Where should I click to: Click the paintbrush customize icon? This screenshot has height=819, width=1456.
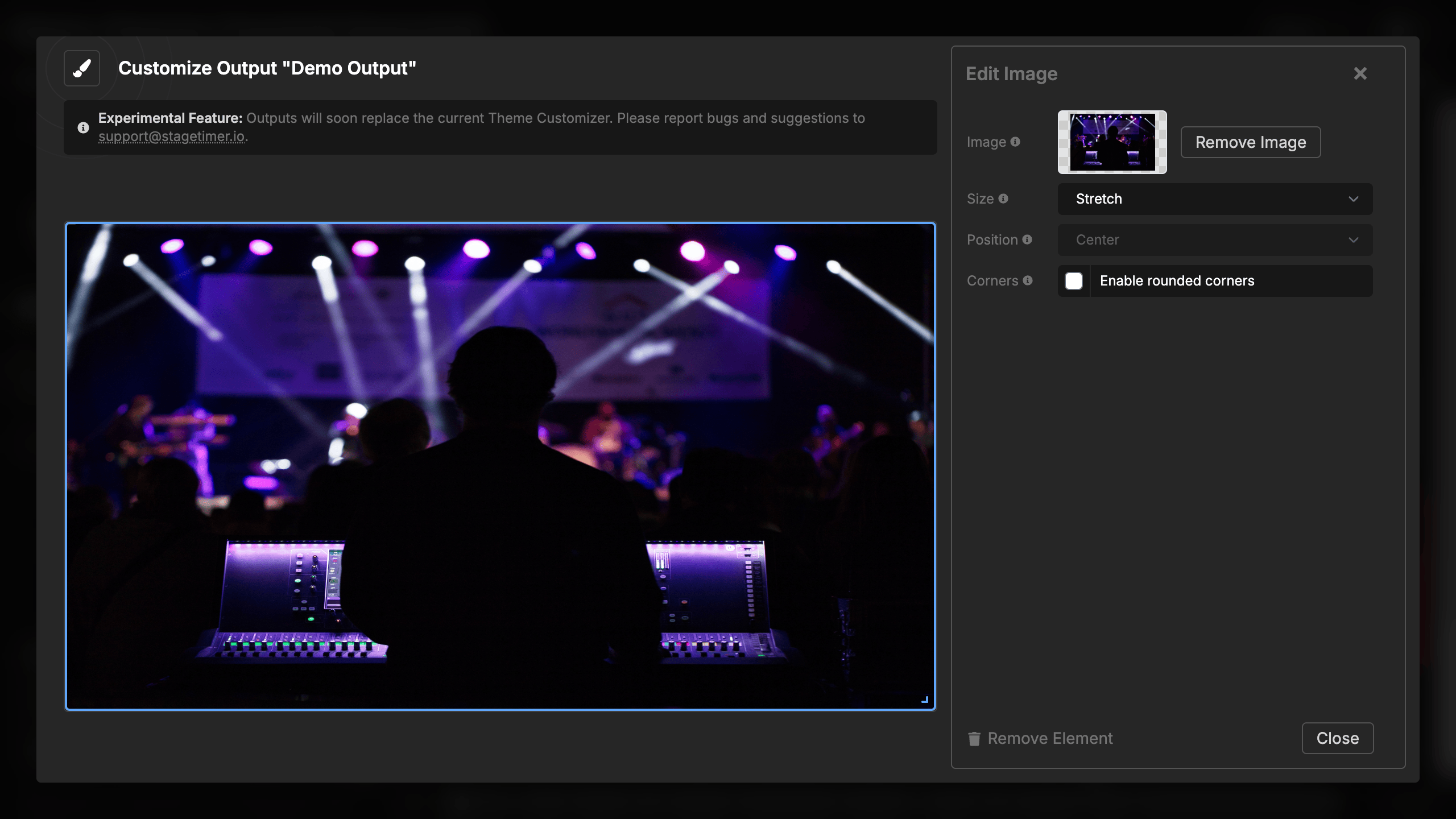tap(82, 68)
